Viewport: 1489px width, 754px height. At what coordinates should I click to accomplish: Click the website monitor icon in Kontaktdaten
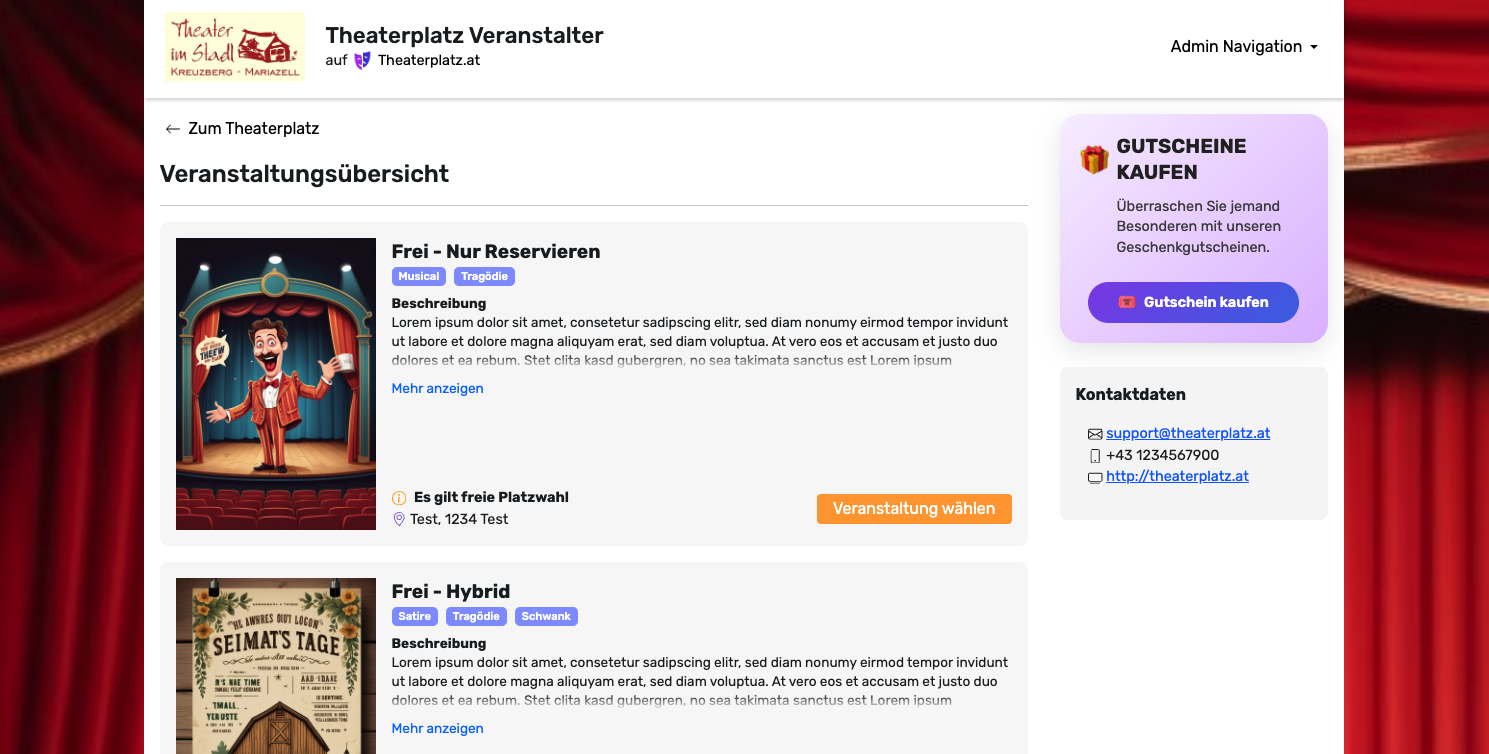tap(1095, 478)
